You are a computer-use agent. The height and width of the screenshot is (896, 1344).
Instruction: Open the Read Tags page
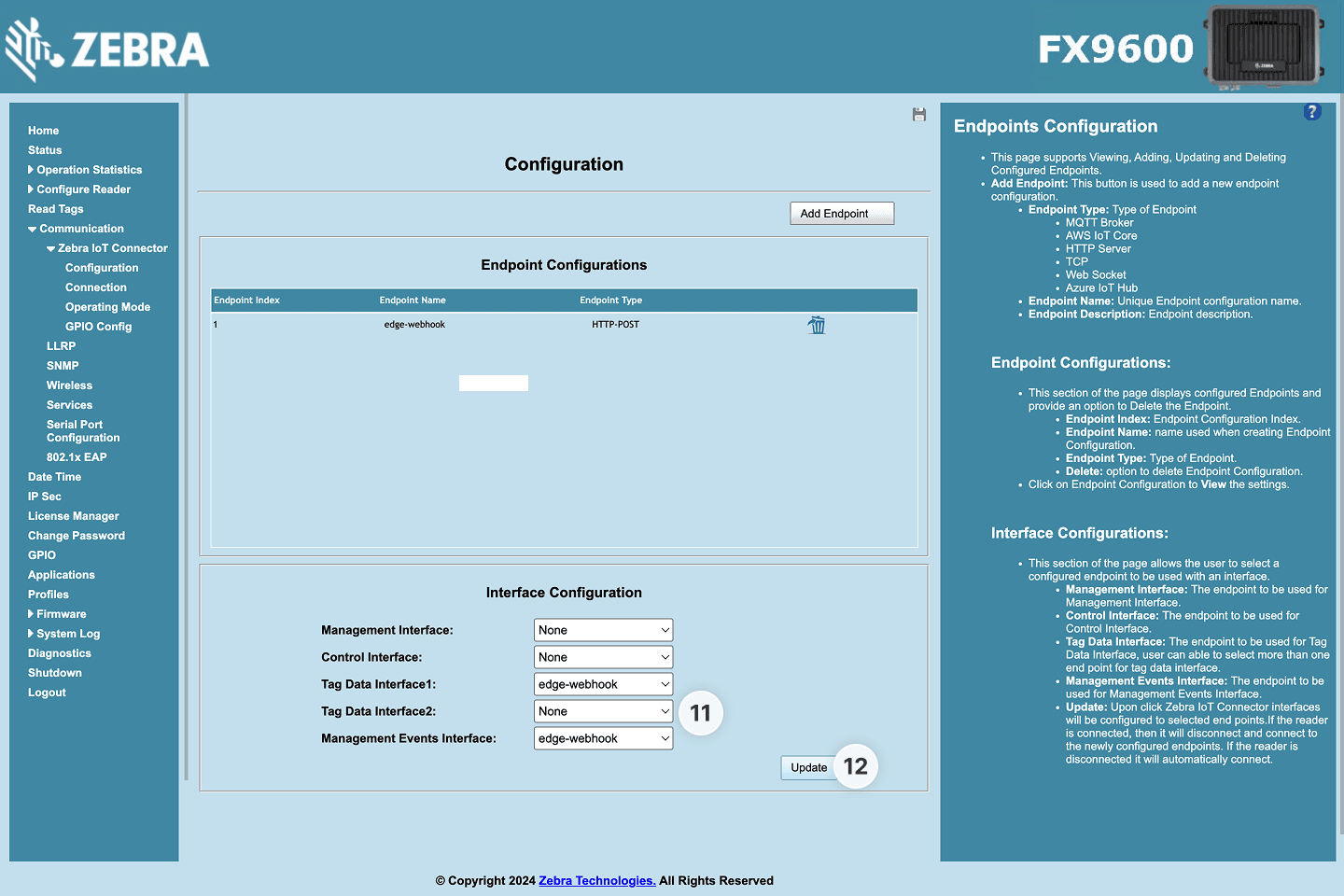pyautogui.click(x=56, y=209)
